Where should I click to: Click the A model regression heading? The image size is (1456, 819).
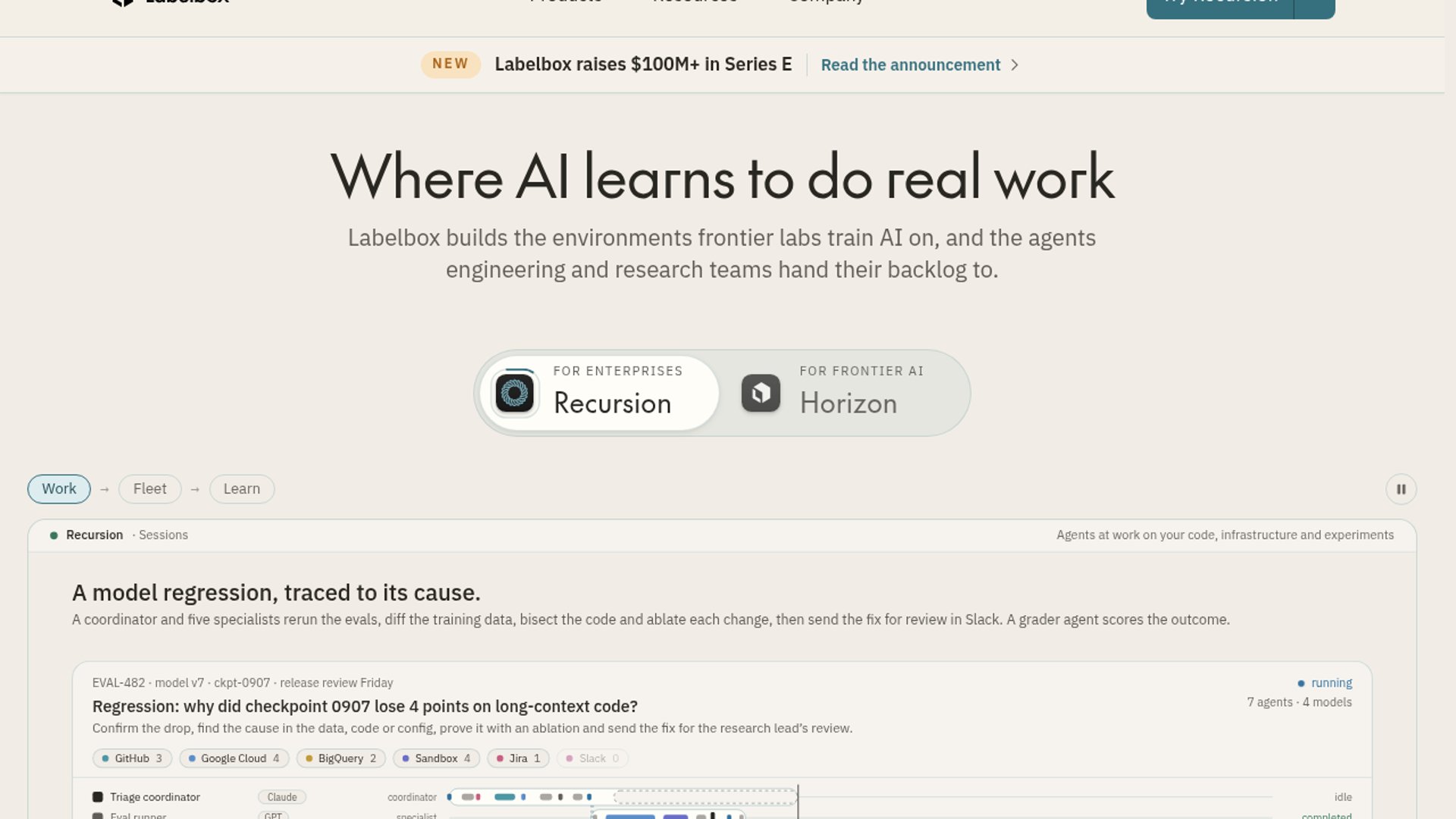point(276,593)
